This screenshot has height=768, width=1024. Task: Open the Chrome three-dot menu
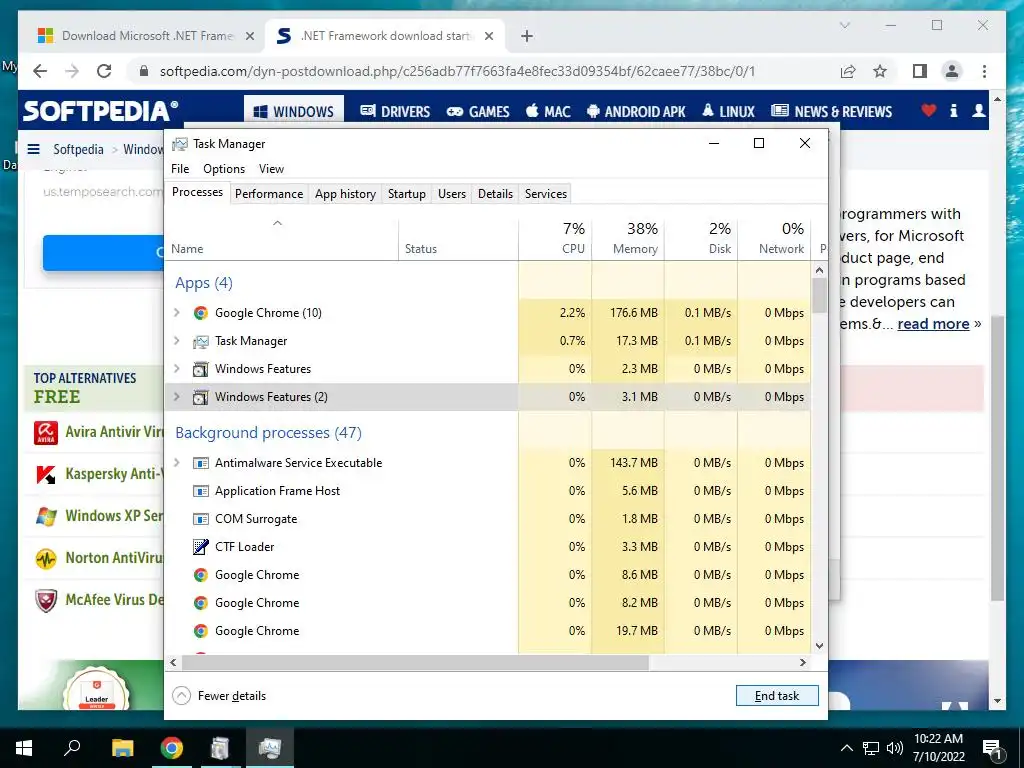(984, 71)
